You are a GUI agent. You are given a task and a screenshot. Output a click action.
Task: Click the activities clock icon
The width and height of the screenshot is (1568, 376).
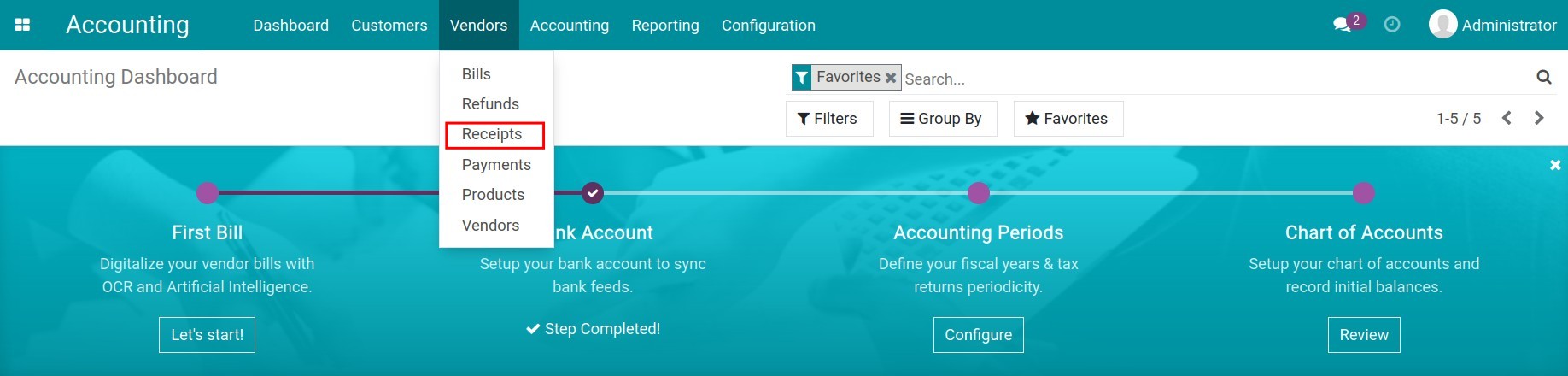tap(1392, 25)
